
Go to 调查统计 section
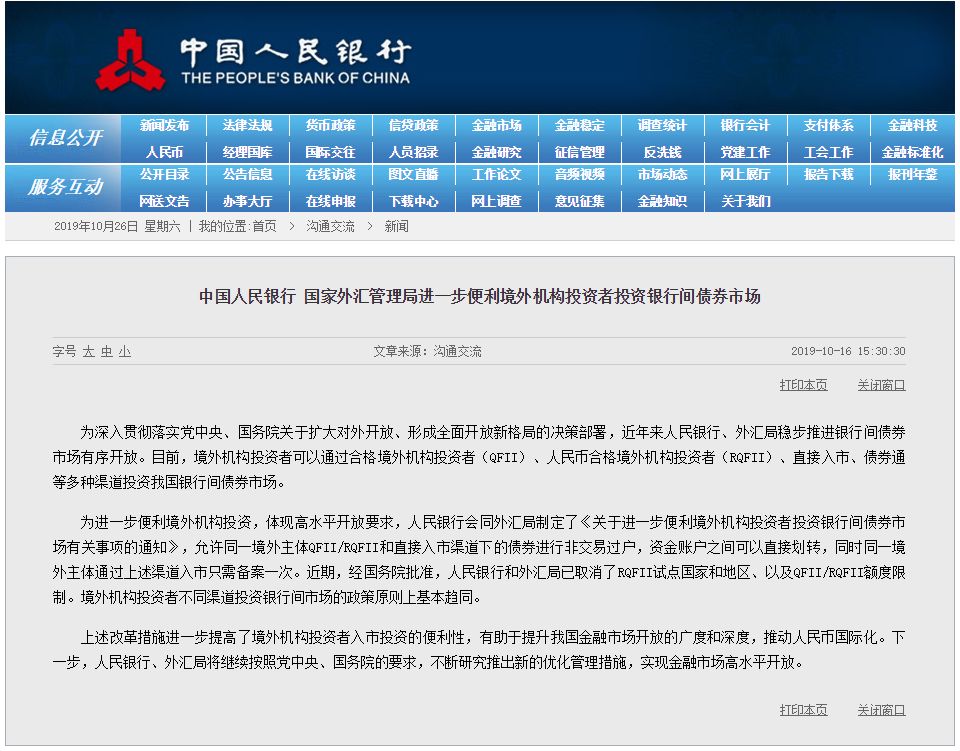[x=662, y=125]
